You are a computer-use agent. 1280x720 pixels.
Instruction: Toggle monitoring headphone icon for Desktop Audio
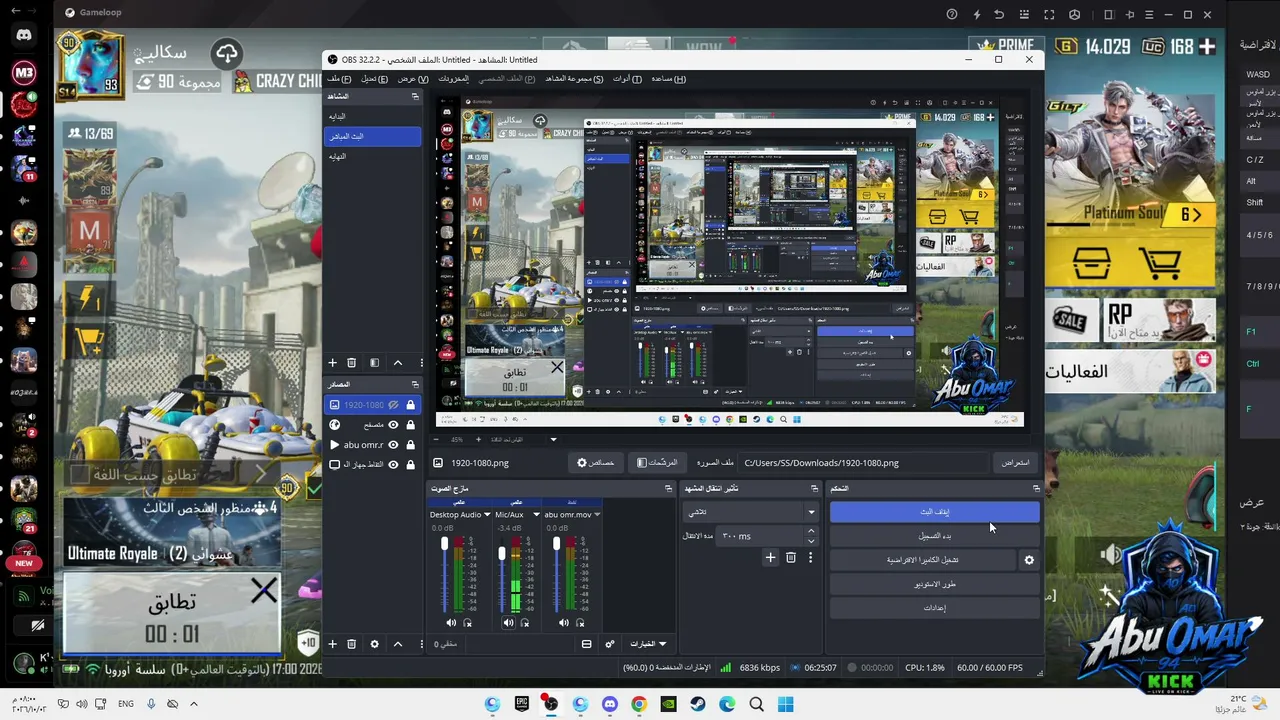(x=468, y=623)
